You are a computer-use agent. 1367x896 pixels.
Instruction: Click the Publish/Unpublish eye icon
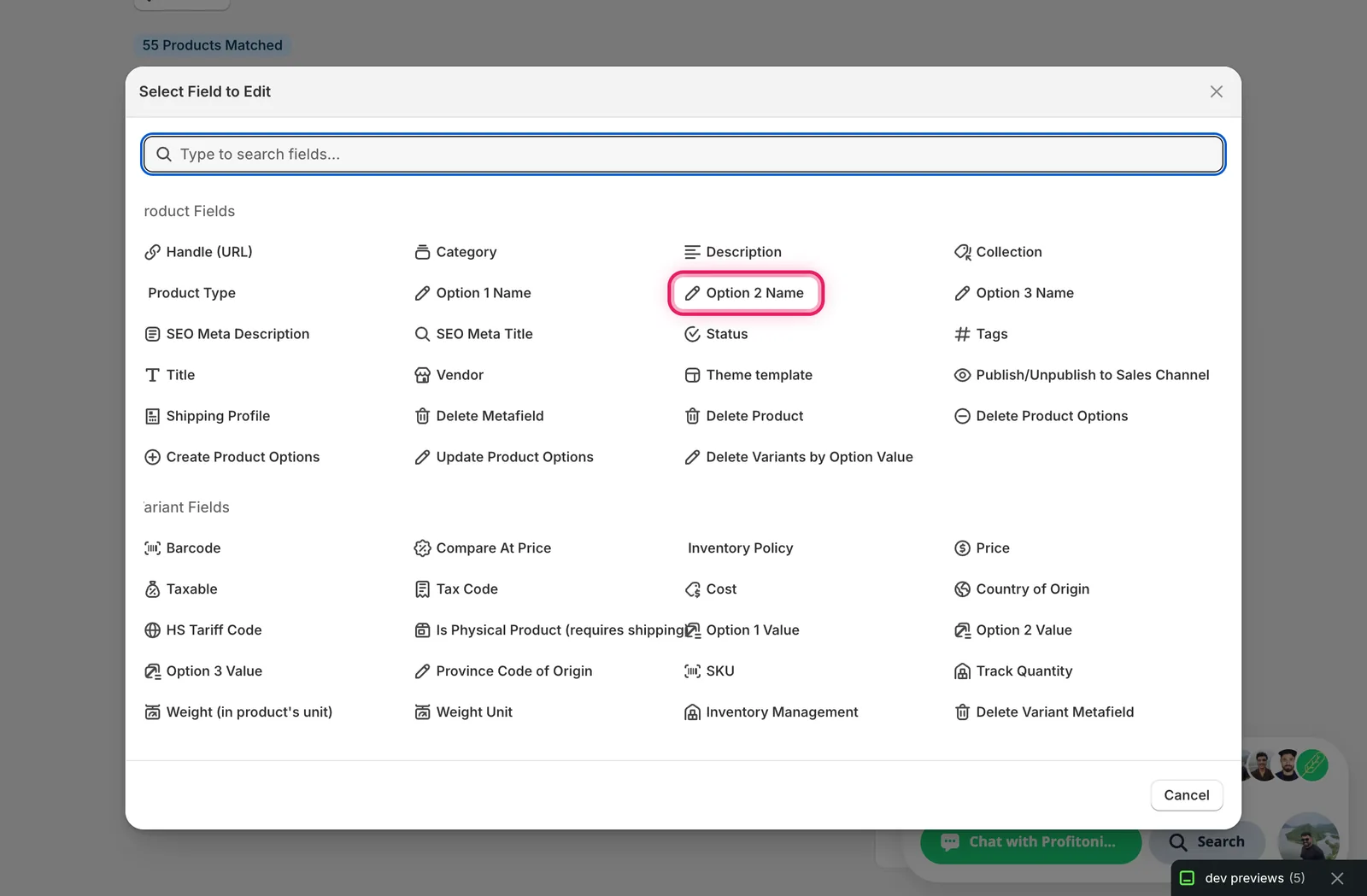(x=962, y=375)
